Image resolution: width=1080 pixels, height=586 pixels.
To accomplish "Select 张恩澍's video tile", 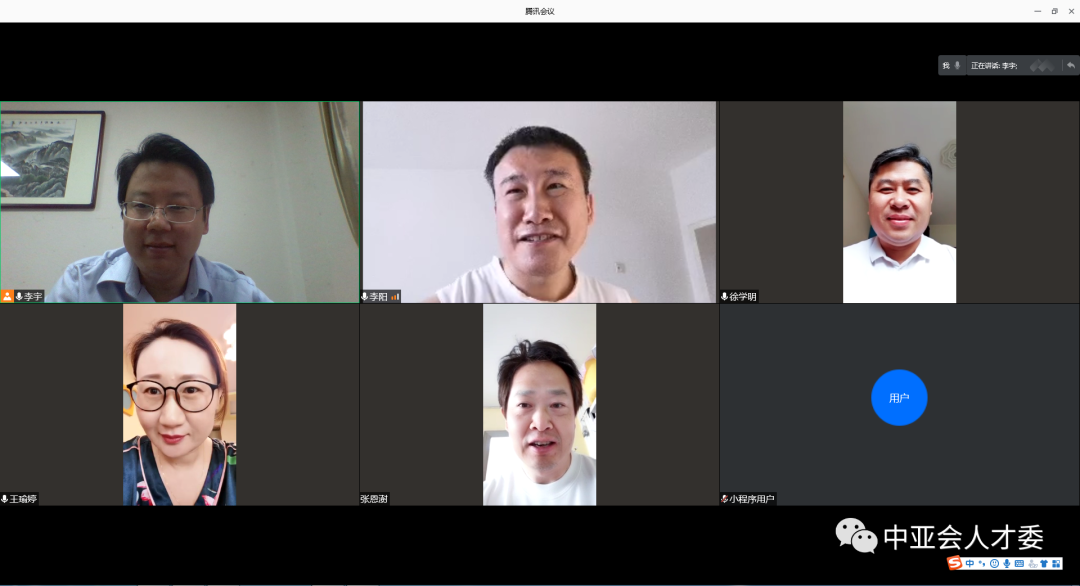I will pyautogui.click(x=539, y=404).
